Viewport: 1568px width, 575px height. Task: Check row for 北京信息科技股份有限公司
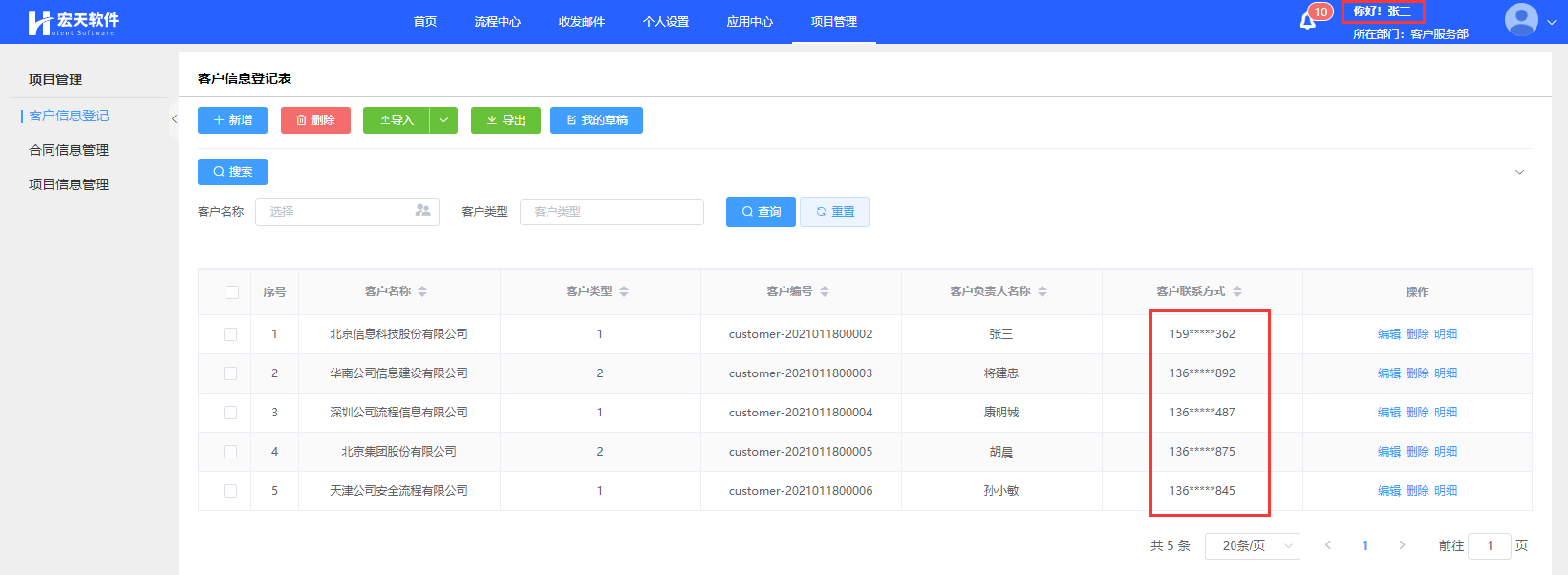tap(230, 334)
